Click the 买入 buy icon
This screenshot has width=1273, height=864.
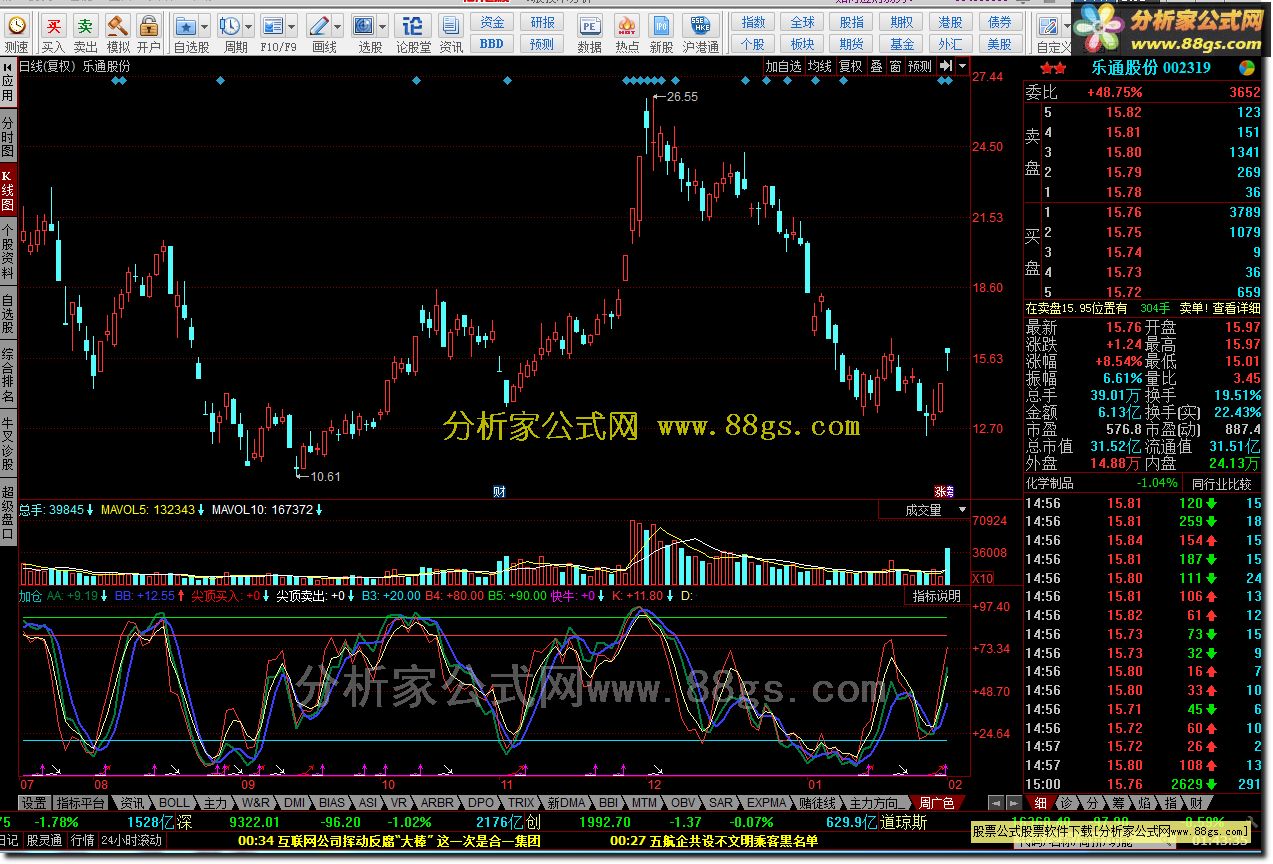53,28
